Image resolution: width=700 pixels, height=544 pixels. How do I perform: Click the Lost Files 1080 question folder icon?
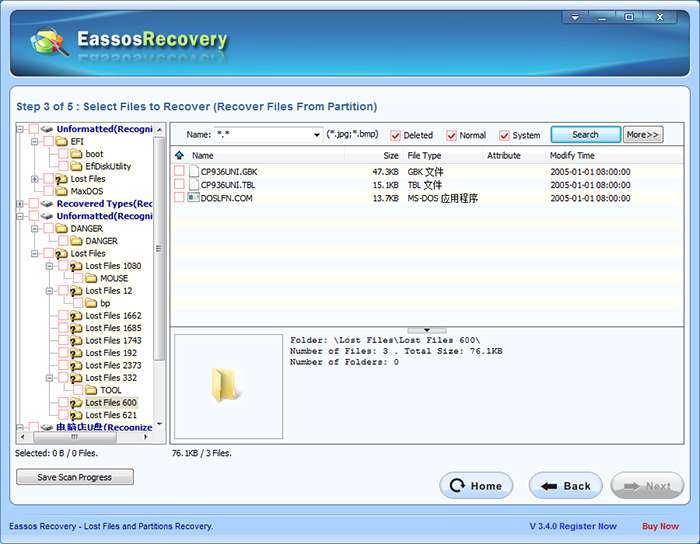click(76, 266)
